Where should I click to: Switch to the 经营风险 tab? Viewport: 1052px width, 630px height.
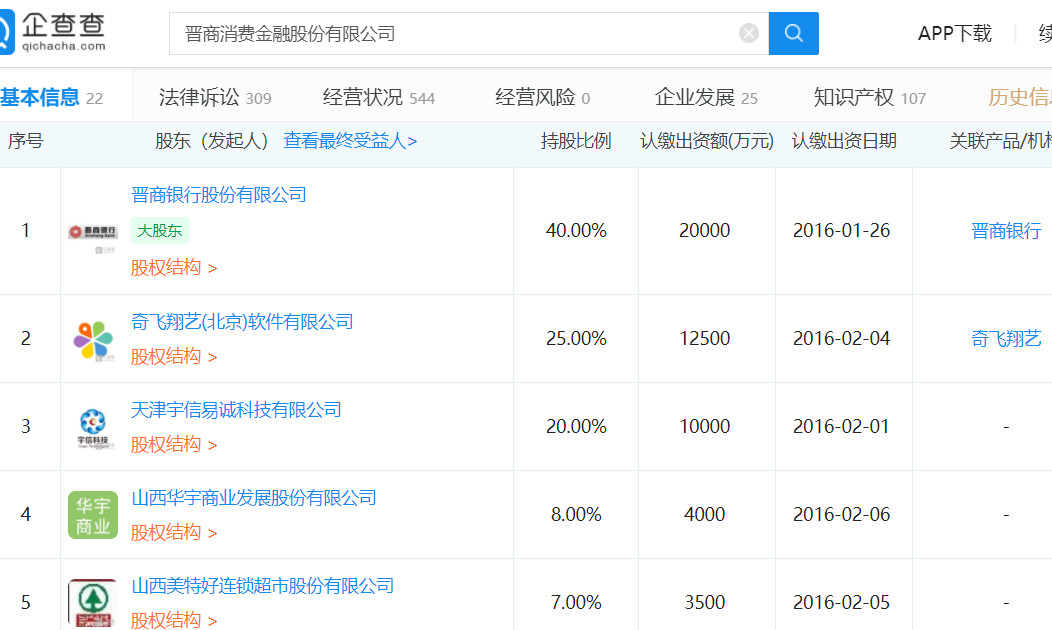(x=542, y=98)
